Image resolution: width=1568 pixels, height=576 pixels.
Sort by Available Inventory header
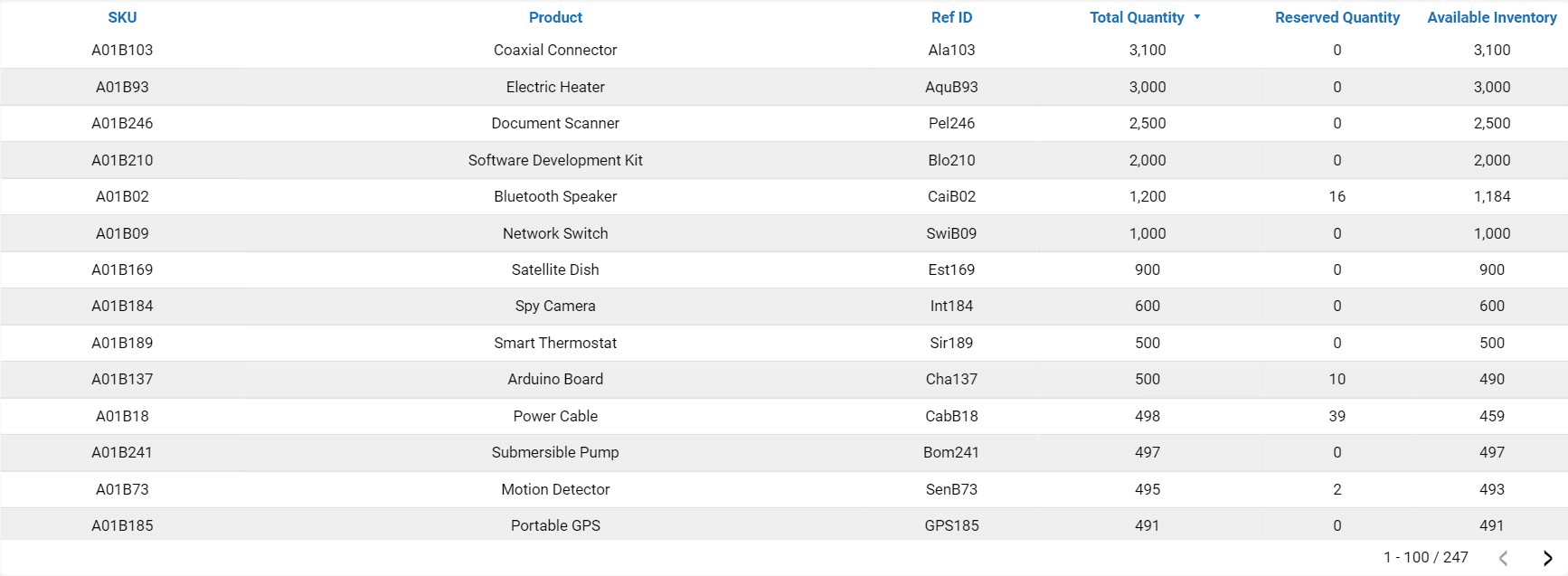1491,17
